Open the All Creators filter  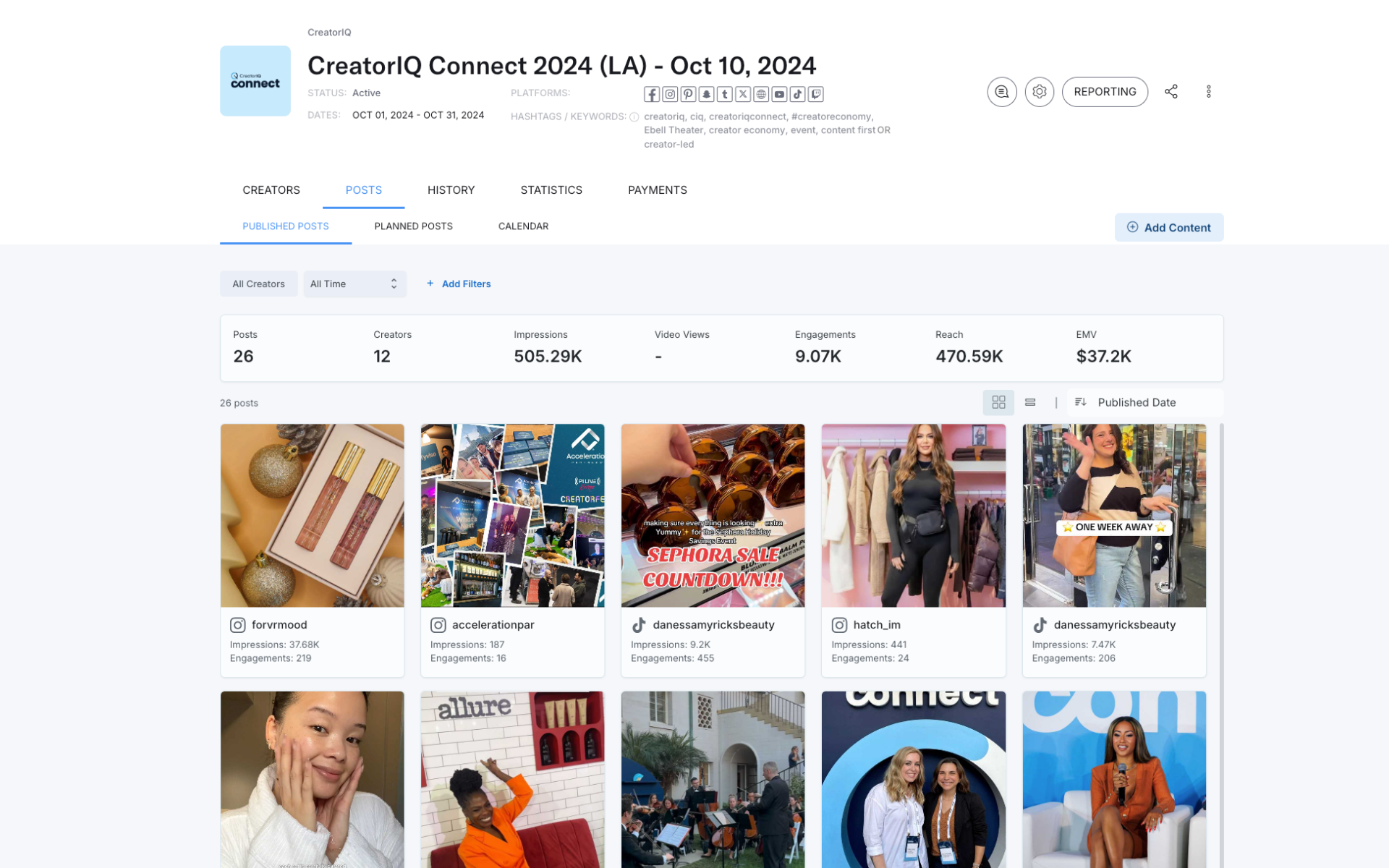pyautogui.click(x=258, y=284)
